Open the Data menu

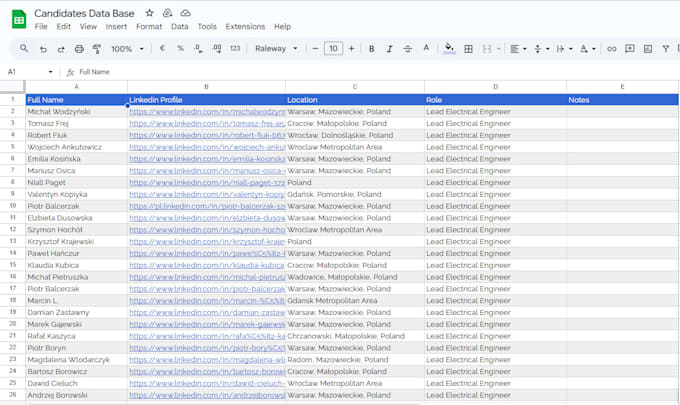pos(180,27)
